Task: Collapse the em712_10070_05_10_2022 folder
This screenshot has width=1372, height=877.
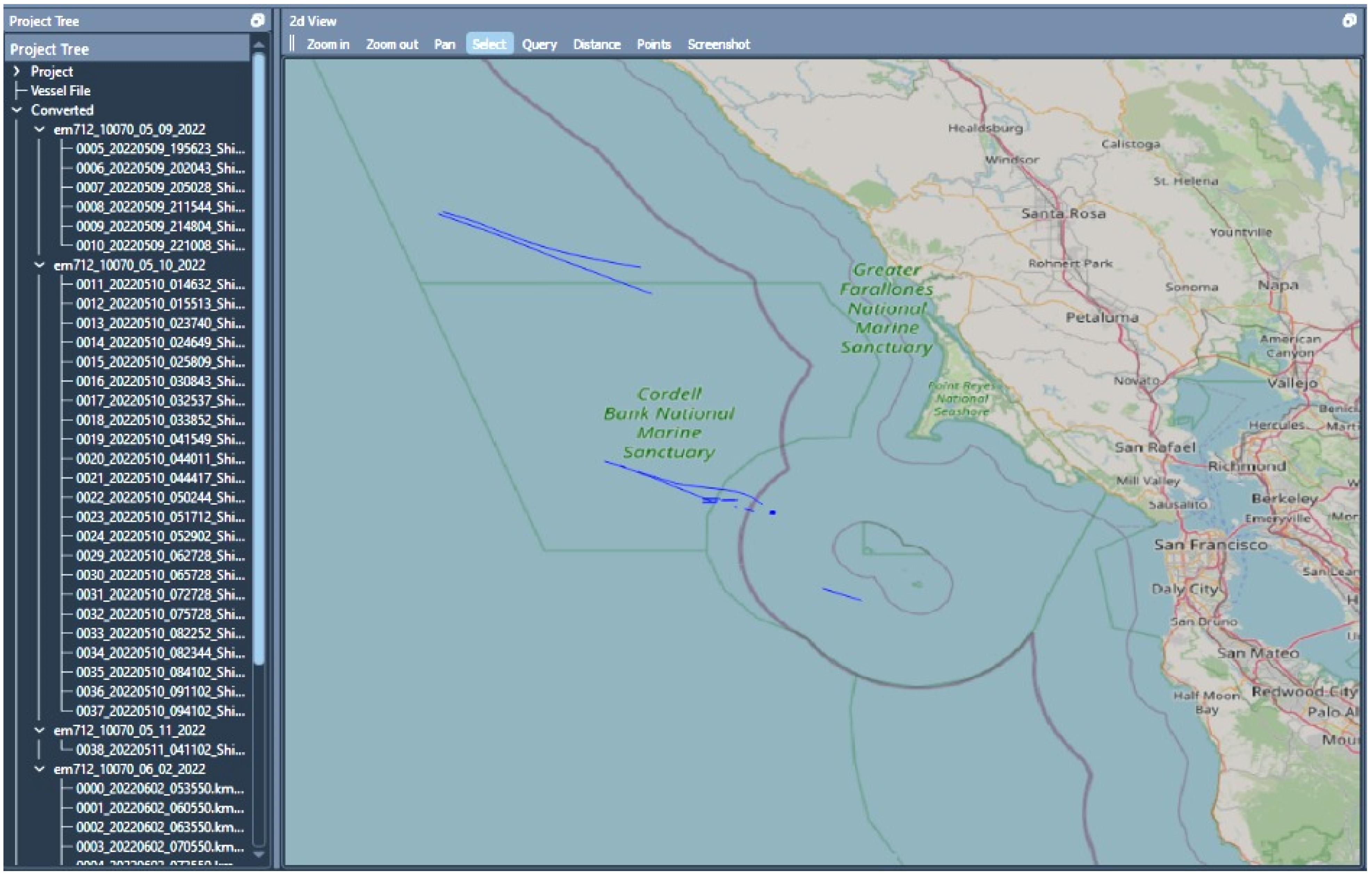Action: point(39,265)
